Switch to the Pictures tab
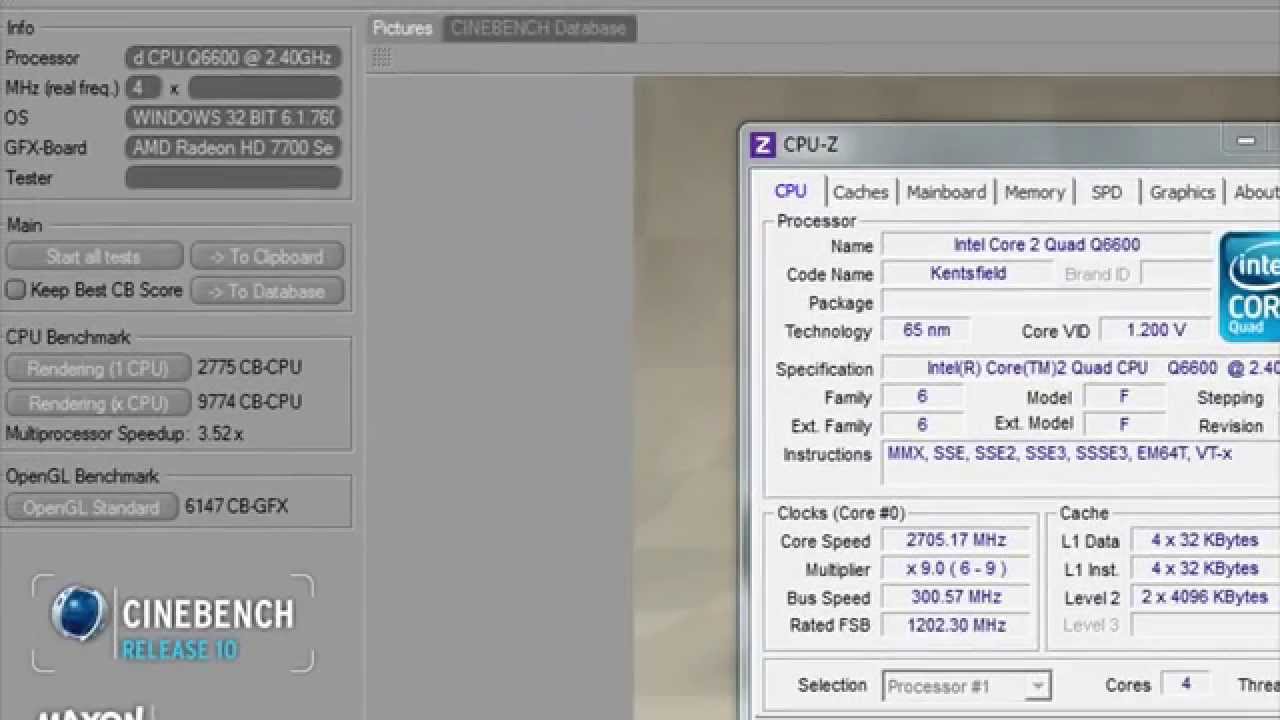This screenshot has width=1280, height=720. coord(402,28)
